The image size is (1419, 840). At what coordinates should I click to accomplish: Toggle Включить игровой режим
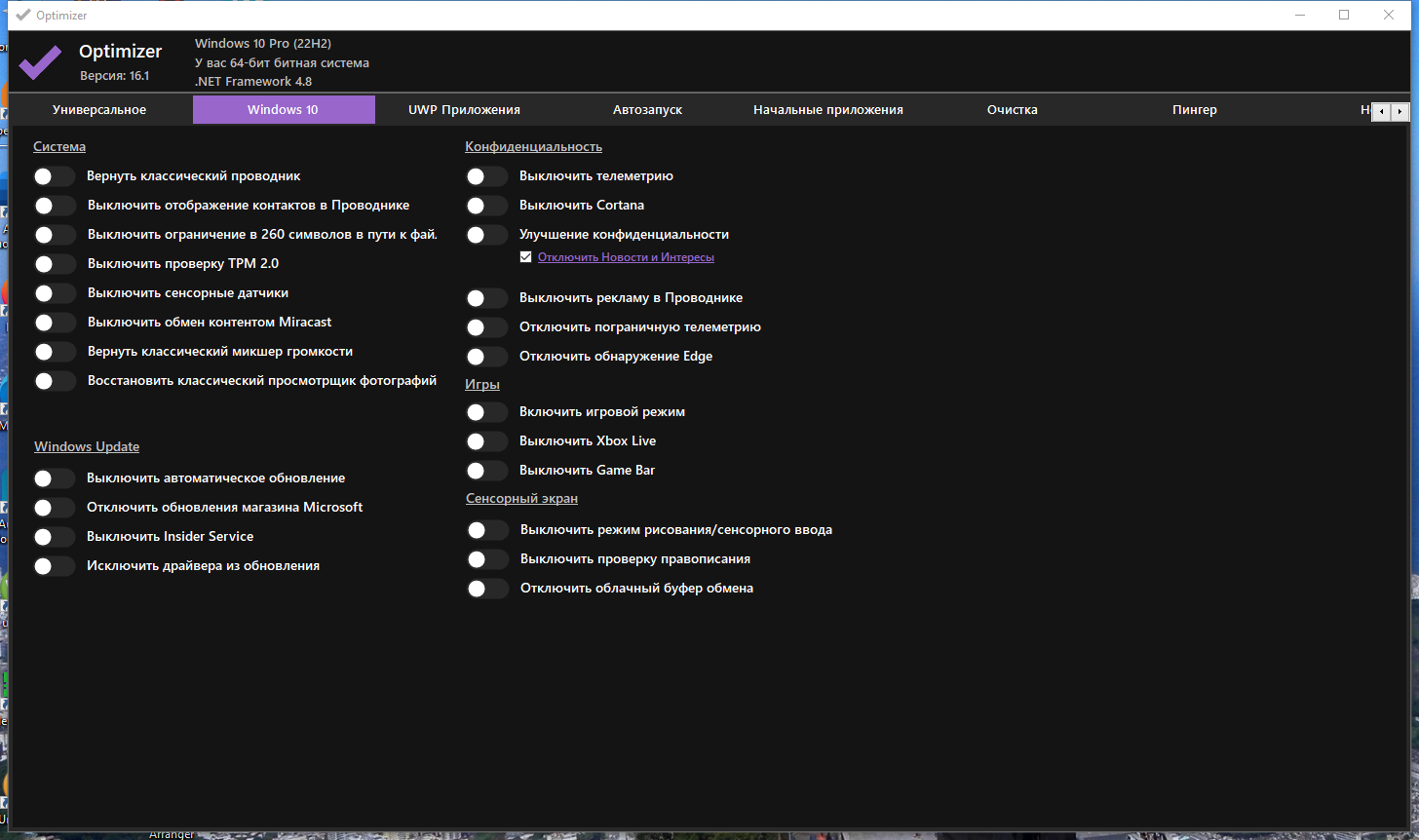pyautogui.click(x=487, y=412)
